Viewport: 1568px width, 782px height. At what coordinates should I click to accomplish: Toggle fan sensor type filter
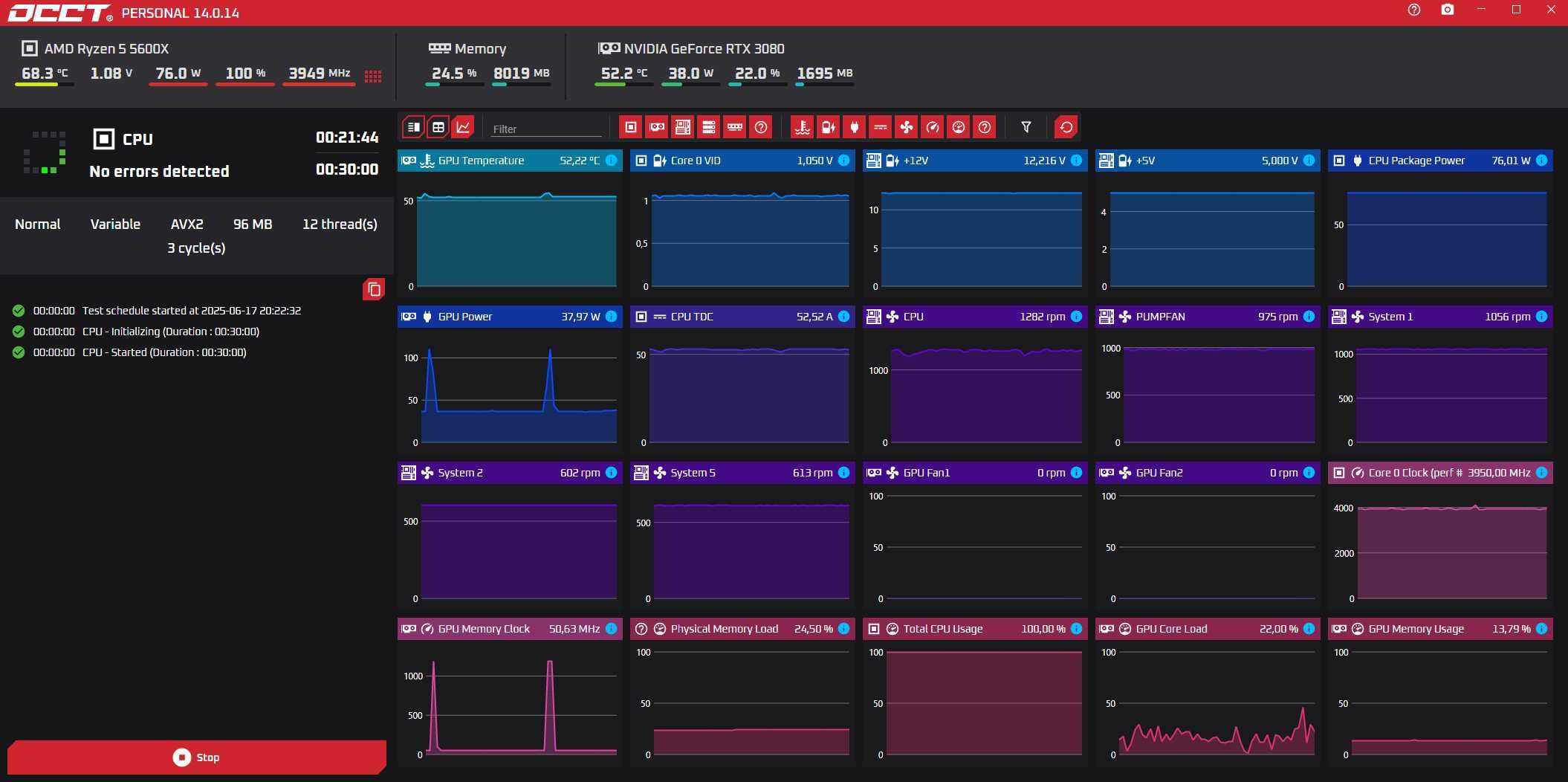click(907, 127)
